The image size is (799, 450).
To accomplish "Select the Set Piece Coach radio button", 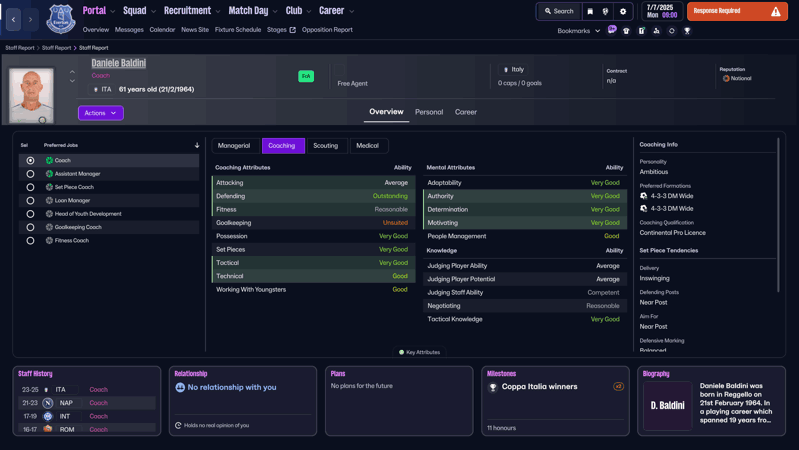I will point(31,187).
